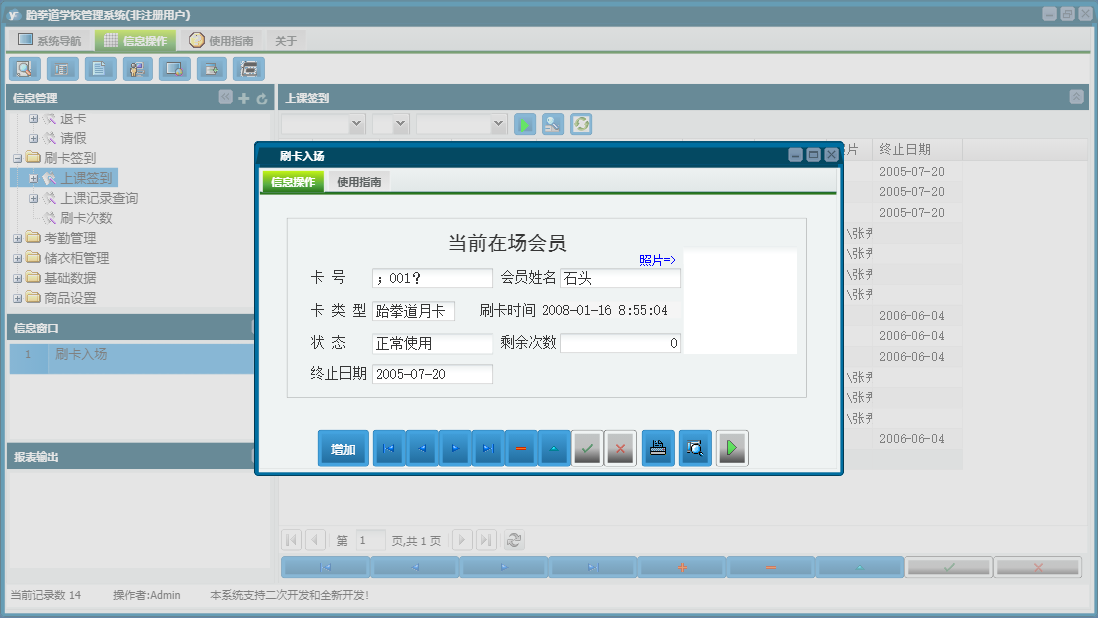The image size is (1098, 618).
Task: Confirm with the green checkmark button
Action: [x=587, y=448]
